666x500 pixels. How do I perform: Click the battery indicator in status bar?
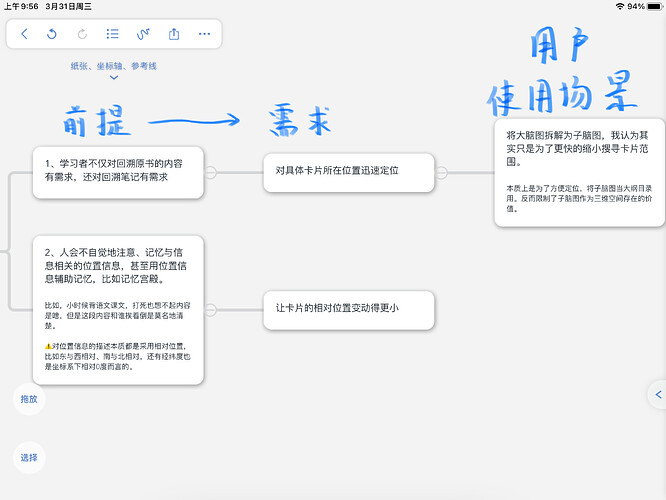[655, 6]
